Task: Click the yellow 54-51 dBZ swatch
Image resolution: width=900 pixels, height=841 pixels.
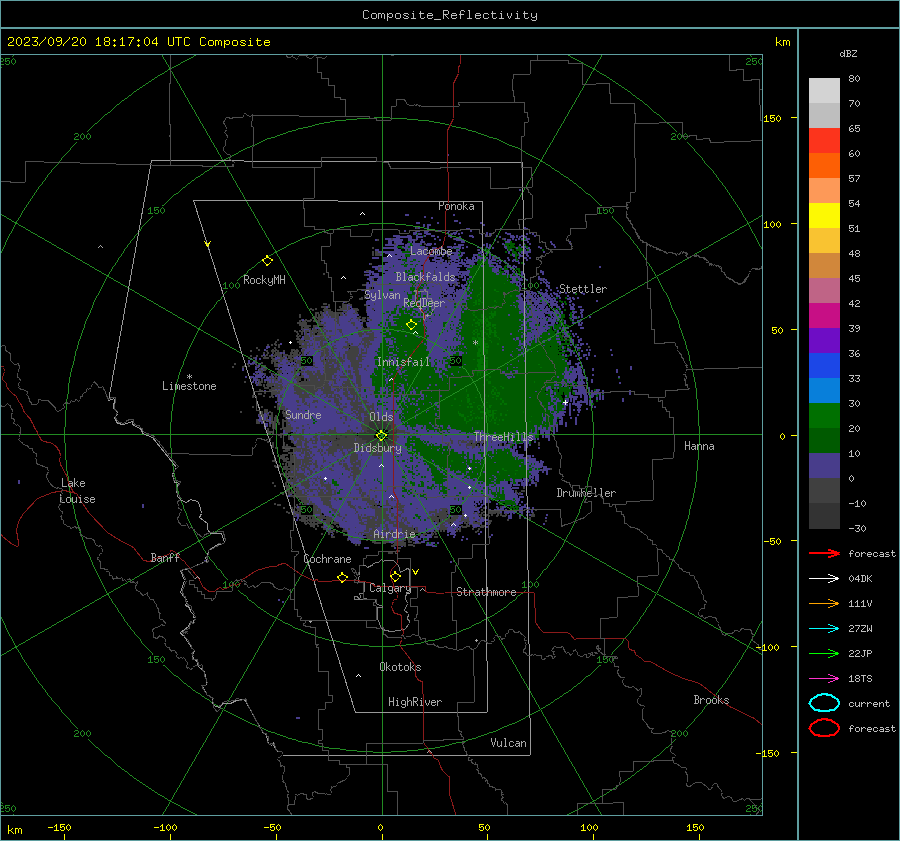Action: tap(824, 216)
